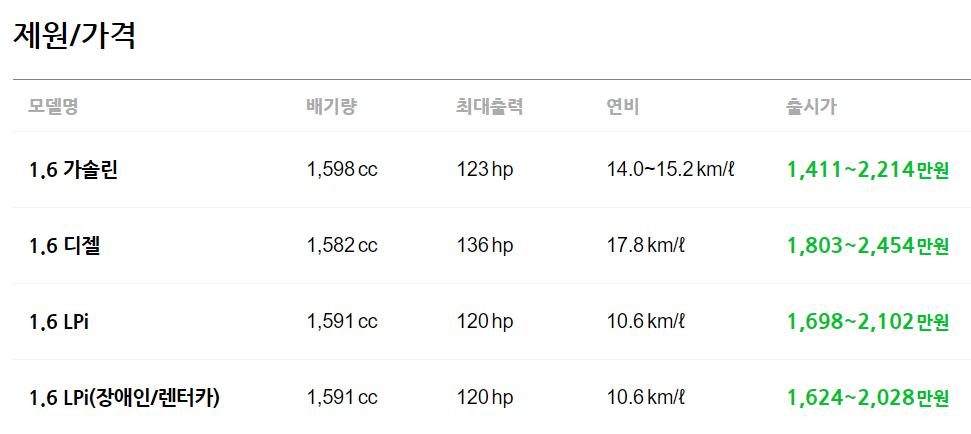Click the 14.0~15.2 km/ℓ fuel economy
Viewport: 971px width, 434px height.
670,170
